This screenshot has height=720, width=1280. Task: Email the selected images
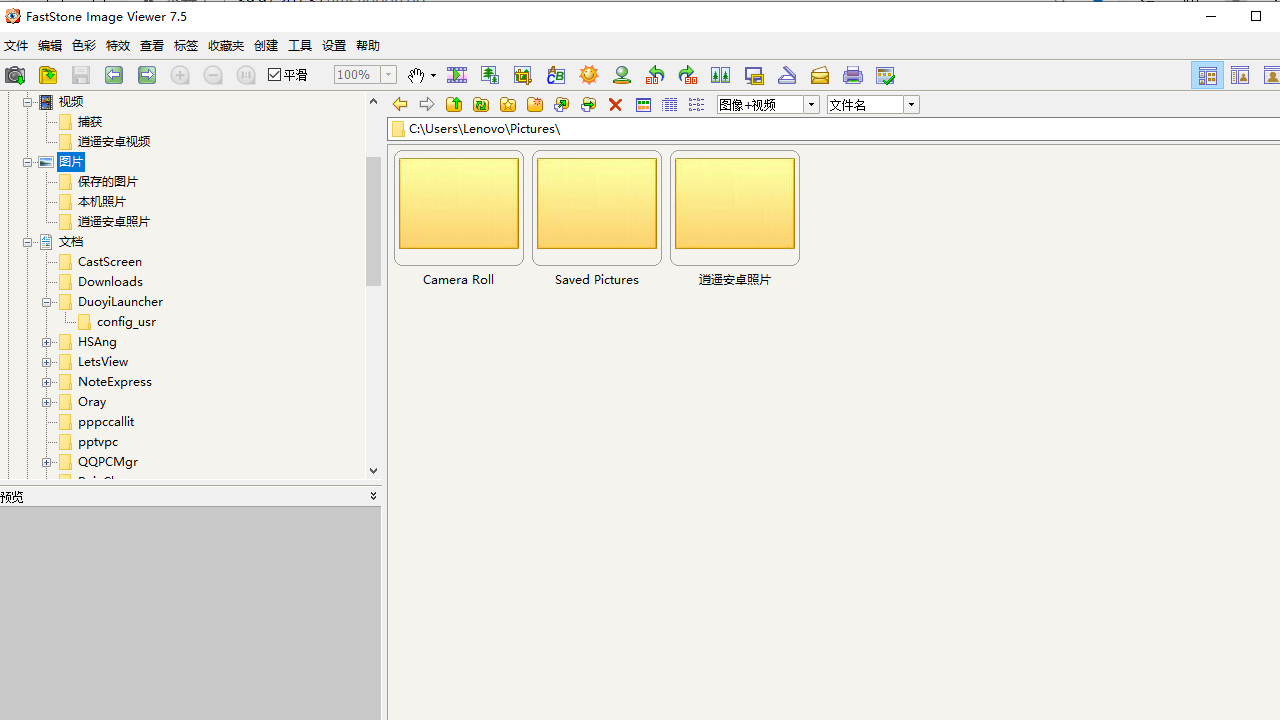tap(819, 75)
